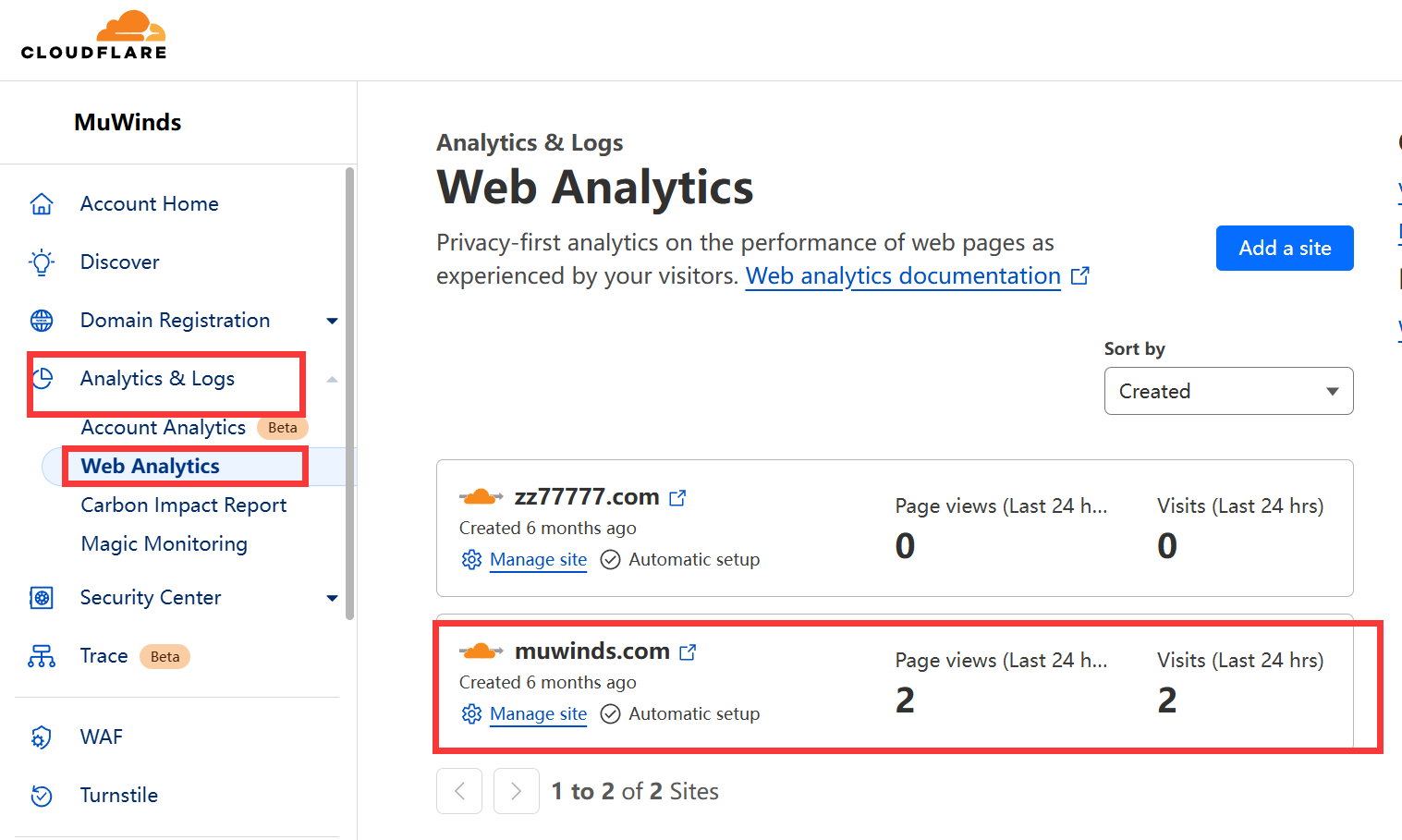Expand the Domain Registration menu arrow
Image resolution: width=1402 pixels, height=840 pixels.
click(x=332, y=321)
